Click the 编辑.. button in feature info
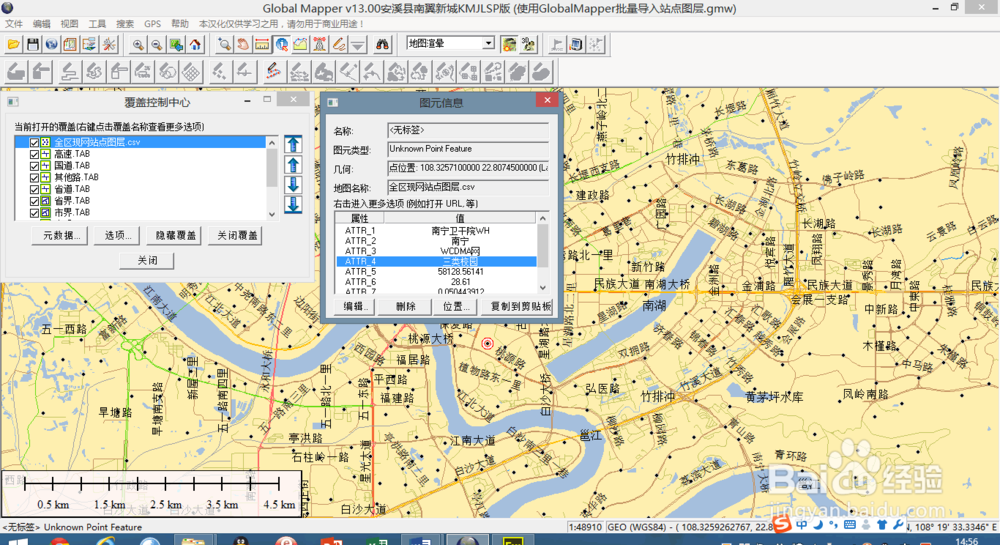The height and width of the screenshot is (545, 1000). pos(355,307)
